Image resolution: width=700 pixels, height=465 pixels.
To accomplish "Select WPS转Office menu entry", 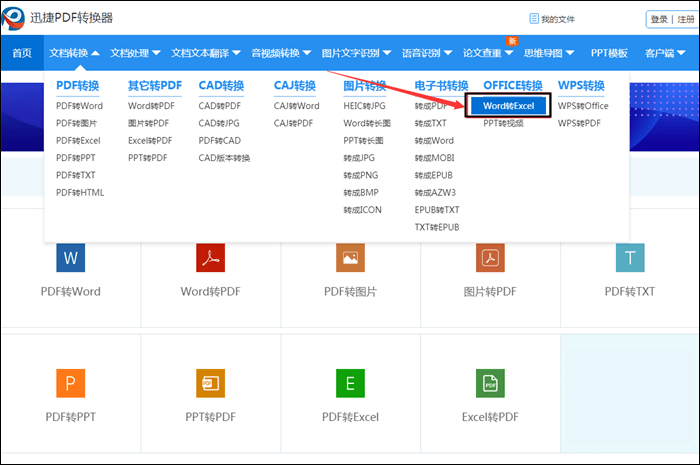I will (x=583, y=106).
